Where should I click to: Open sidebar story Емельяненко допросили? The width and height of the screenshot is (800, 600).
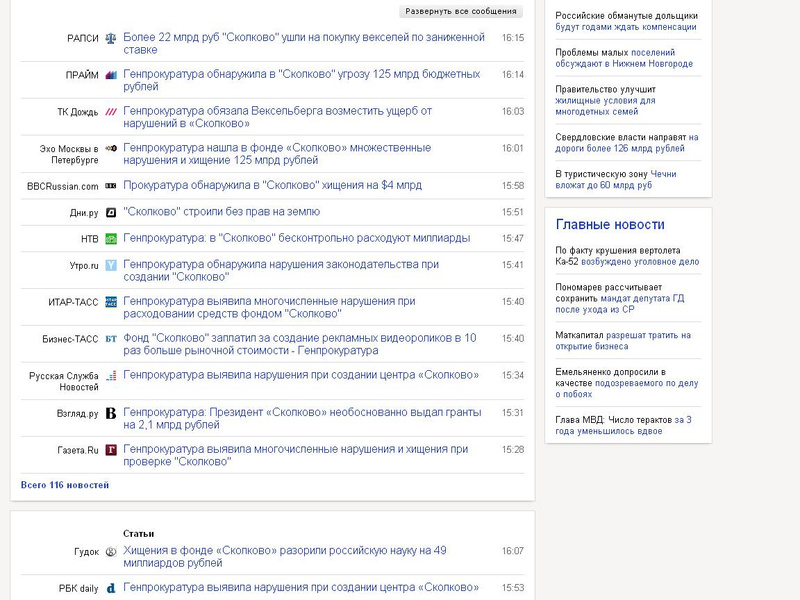click(627, 383)
